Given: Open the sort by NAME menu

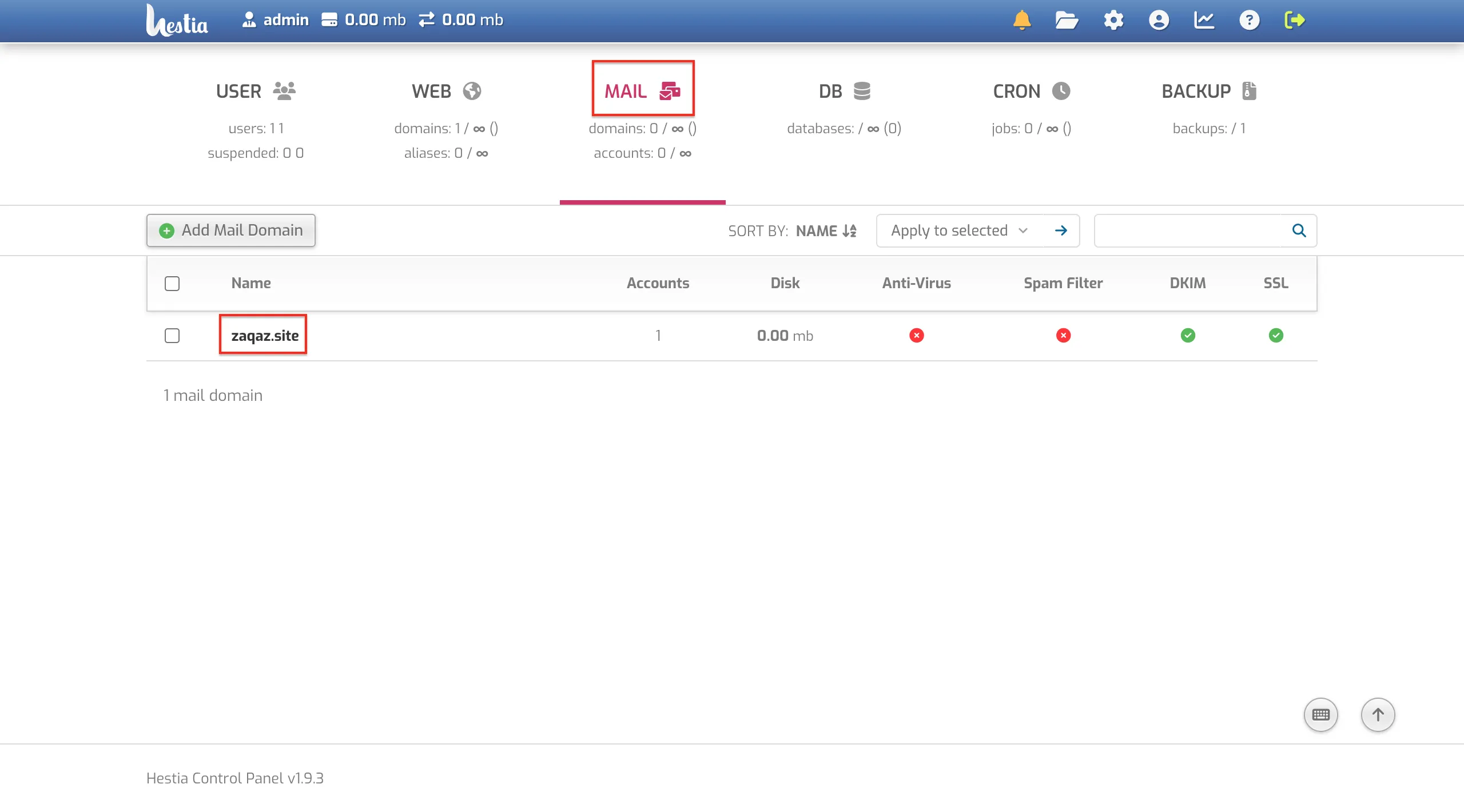Looking at the screenshot, I should (826, 231).
